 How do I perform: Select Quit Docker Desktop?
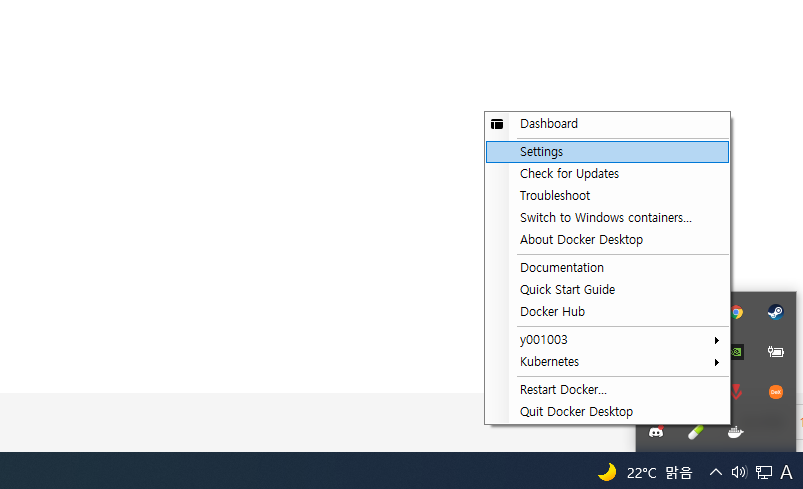[x=607, y=412]
